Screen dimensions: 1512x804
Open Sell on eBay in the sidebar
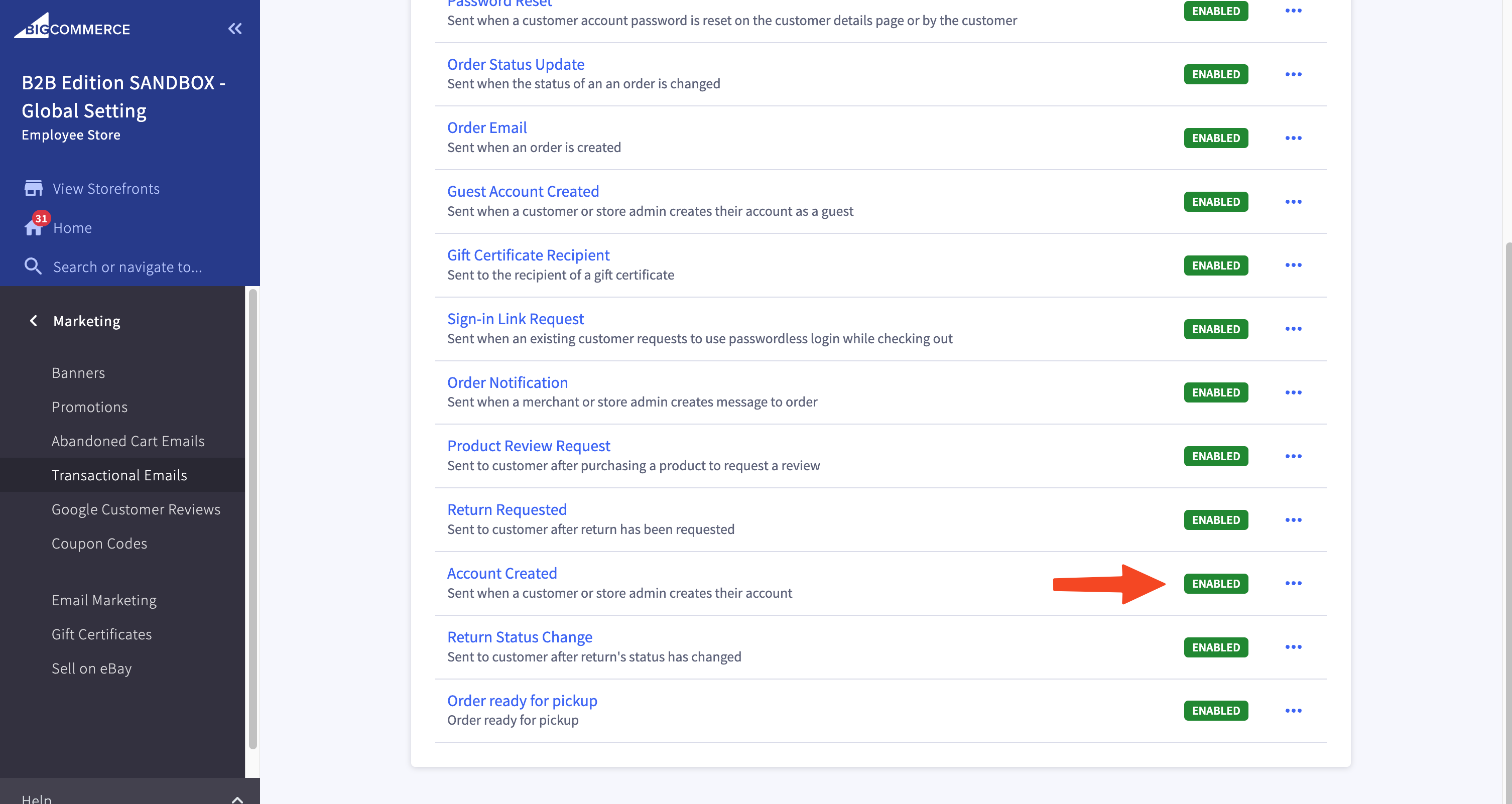(x=91, y=668)
